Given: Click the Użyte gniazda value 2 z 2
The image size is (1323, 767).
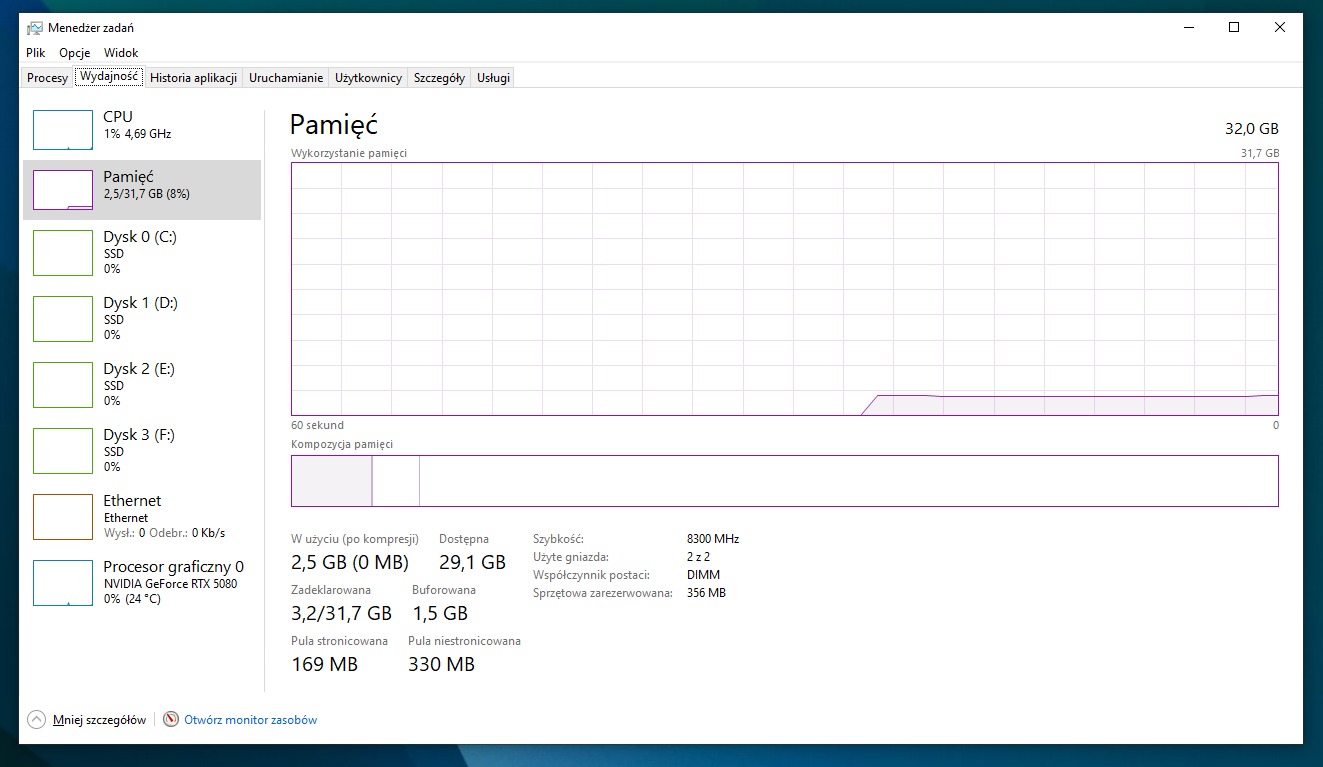Looking at the screenshot, I should pyautogui.click(x=698, y=557).
